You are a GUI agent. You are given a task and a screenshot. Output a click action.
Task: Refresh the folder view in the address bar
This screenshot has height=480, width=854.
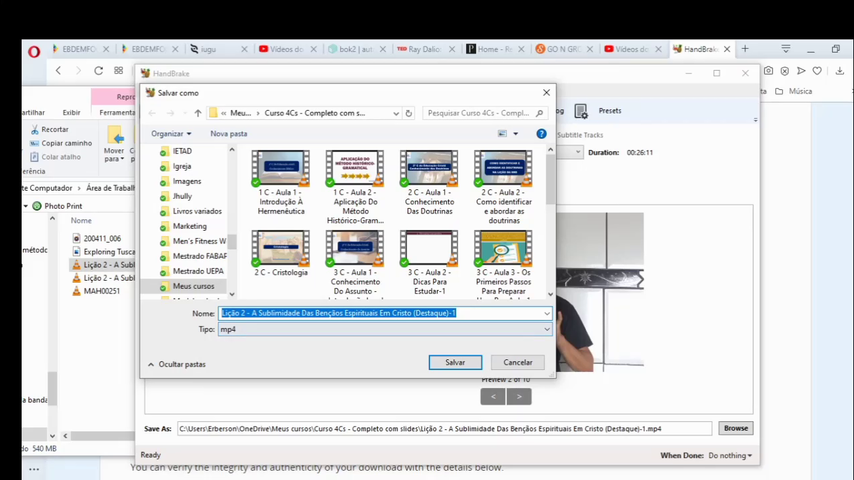(408, 113)
